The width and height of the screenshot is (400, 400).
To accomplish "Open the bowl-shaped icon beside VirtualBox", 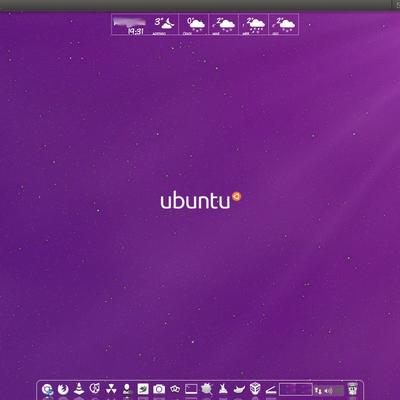I will (x=239, y=389).
